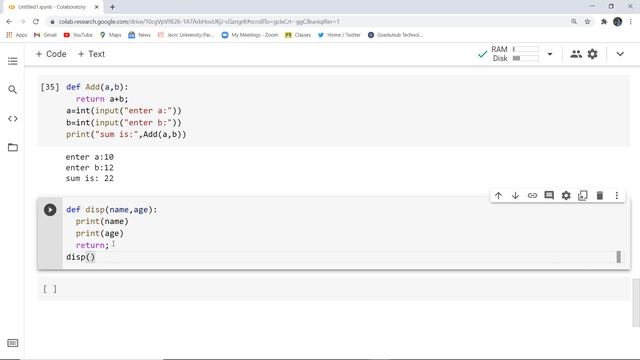
Task: Open the command palette keyboard icon
Action: [13, 343]
